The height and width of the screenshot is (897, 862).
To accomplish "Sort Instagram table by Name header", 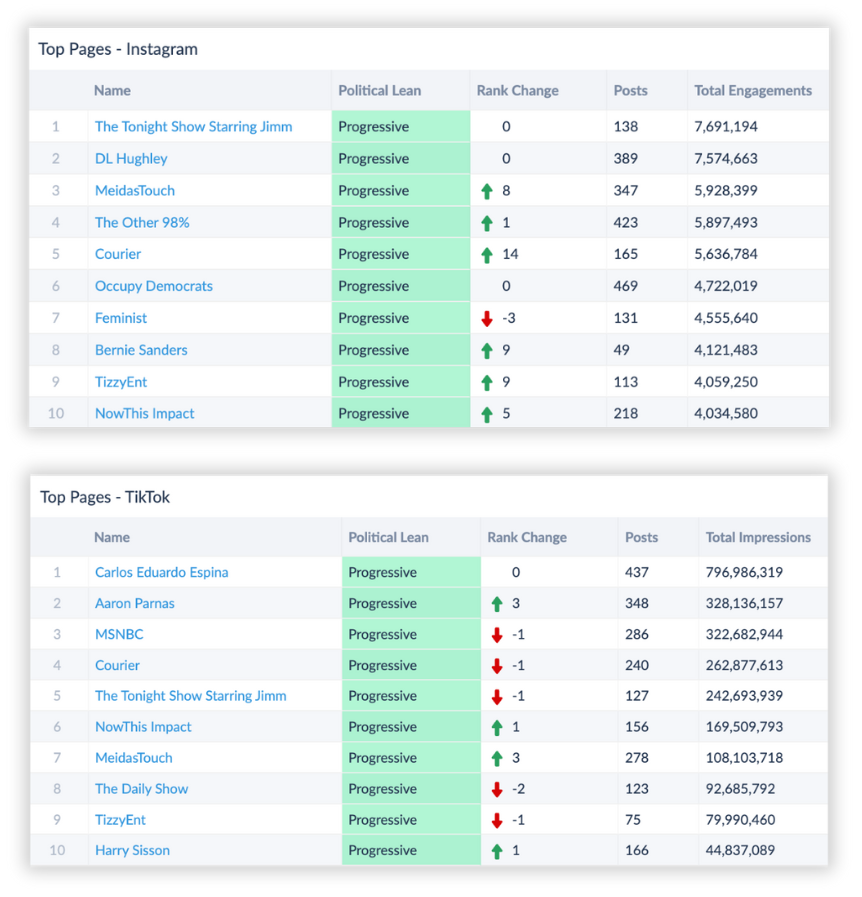I will [x=112, y=90].
